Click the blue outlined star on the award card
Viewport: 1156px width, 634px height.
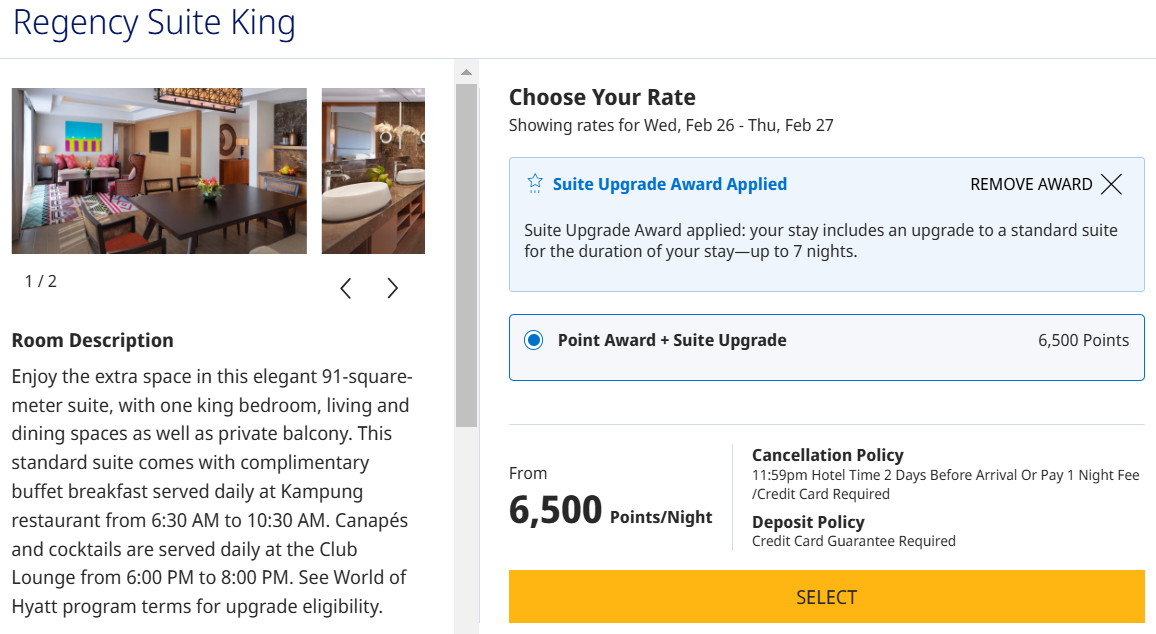pyautogui.click(x=535, y=184)
